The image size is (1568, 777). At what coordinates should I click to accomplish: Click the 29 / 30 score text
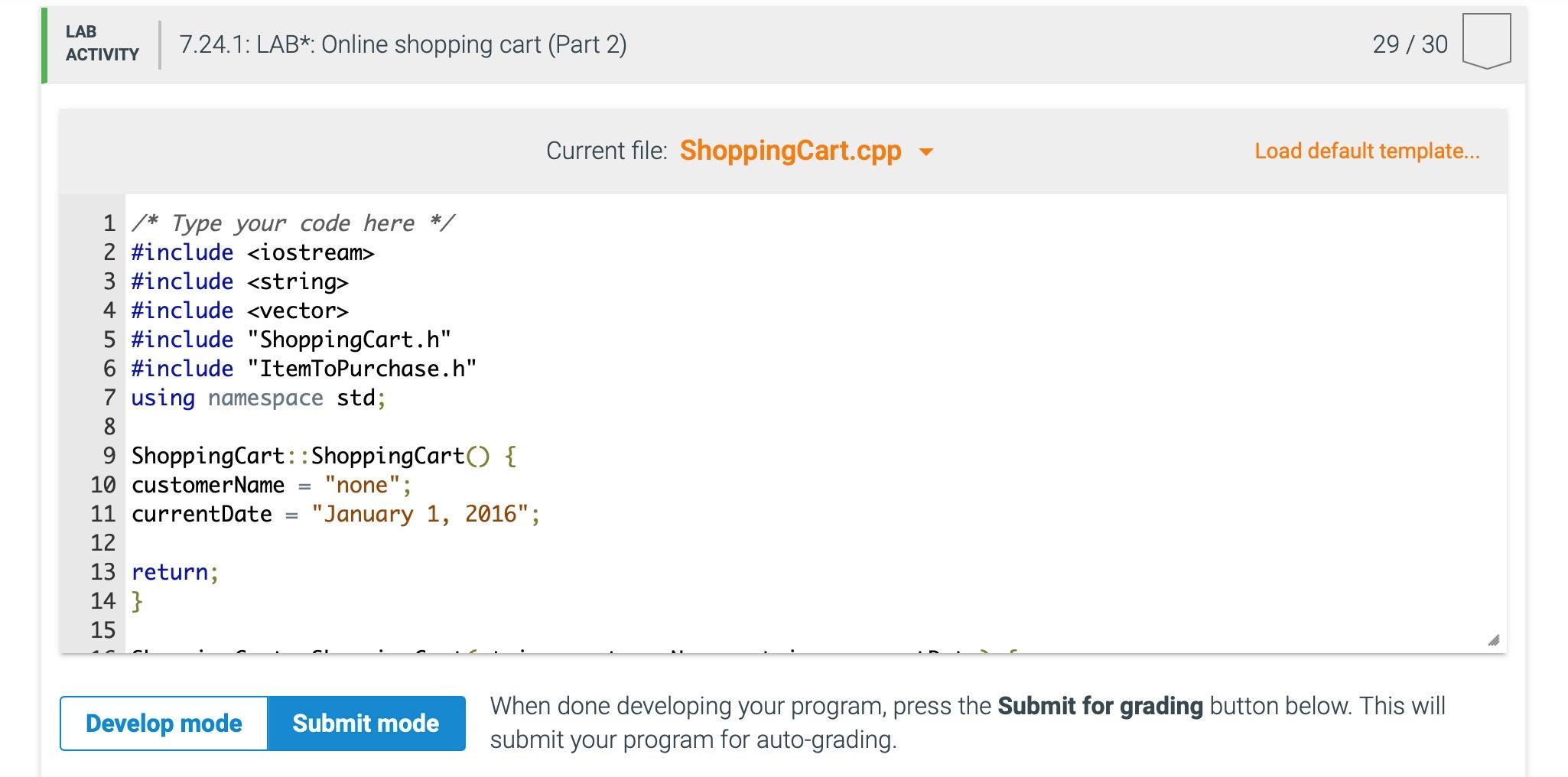pos(1409,44)
